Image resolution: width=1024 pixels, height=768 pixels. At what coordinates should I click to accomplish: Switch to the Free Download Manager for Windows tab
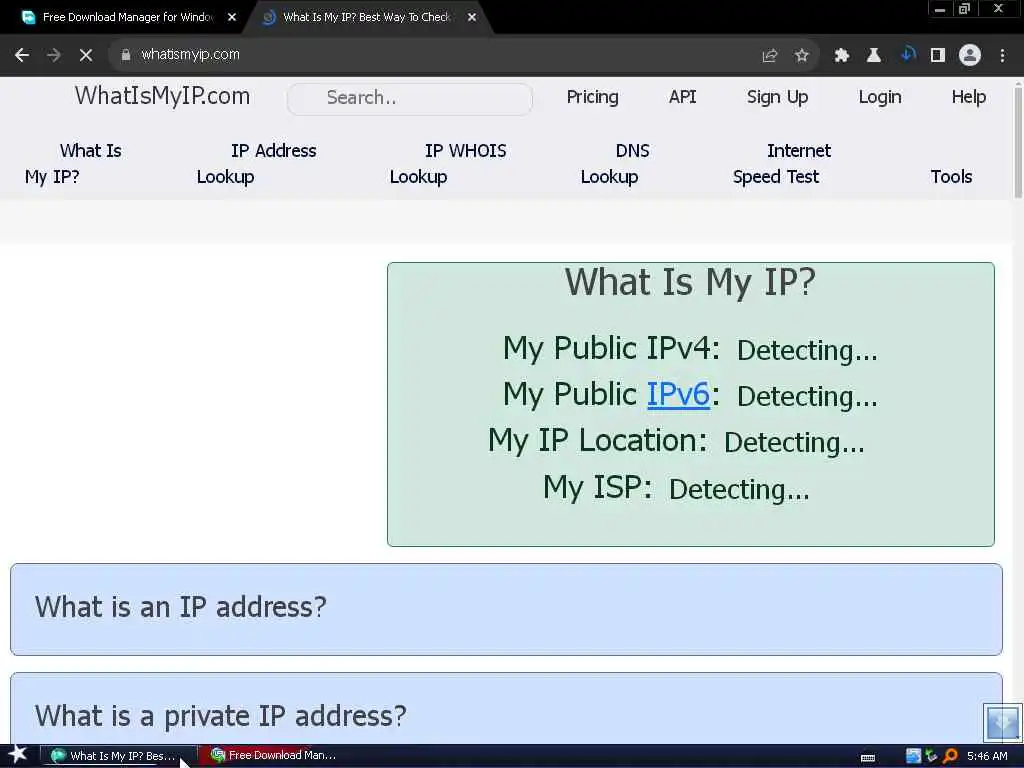tap(127, 18)
